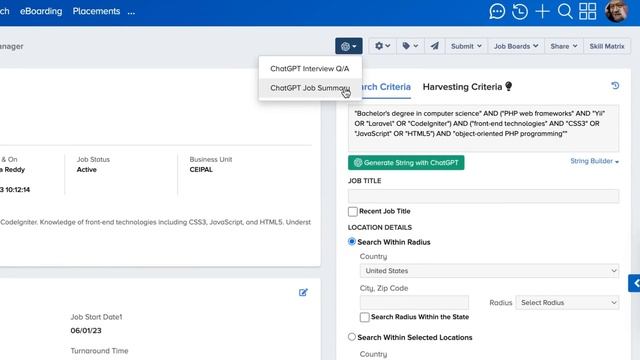The image size is (640, 360).
Task: Open the chat messages icon
Action: (497, 11)
